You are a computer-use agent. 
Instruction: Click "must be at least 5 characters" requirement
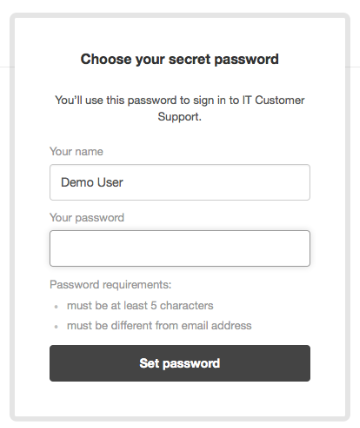coord(140,305)
